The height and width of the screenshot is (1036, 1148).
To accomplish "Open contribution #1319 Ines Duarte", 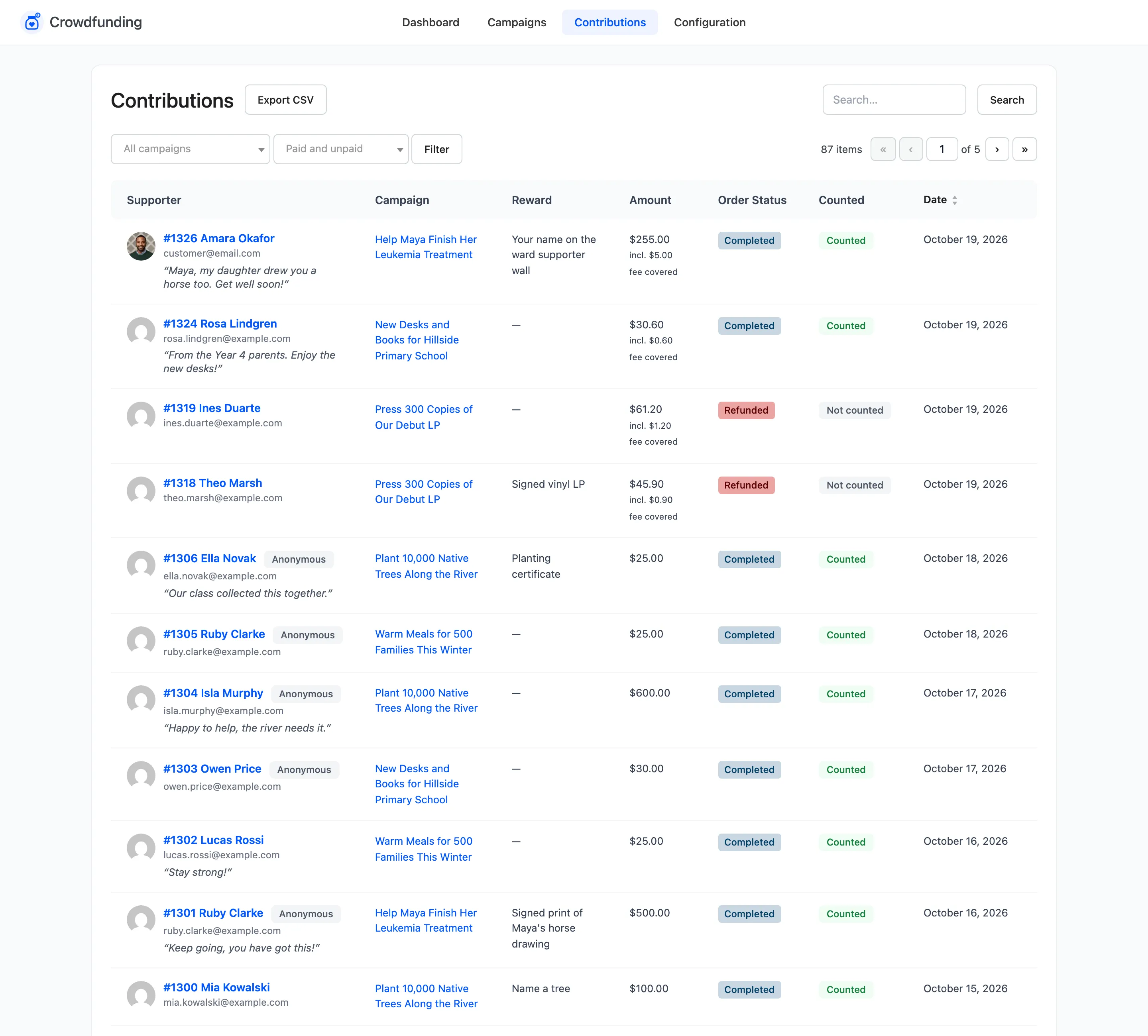I will pyautogui.click(x=212, y=408).
